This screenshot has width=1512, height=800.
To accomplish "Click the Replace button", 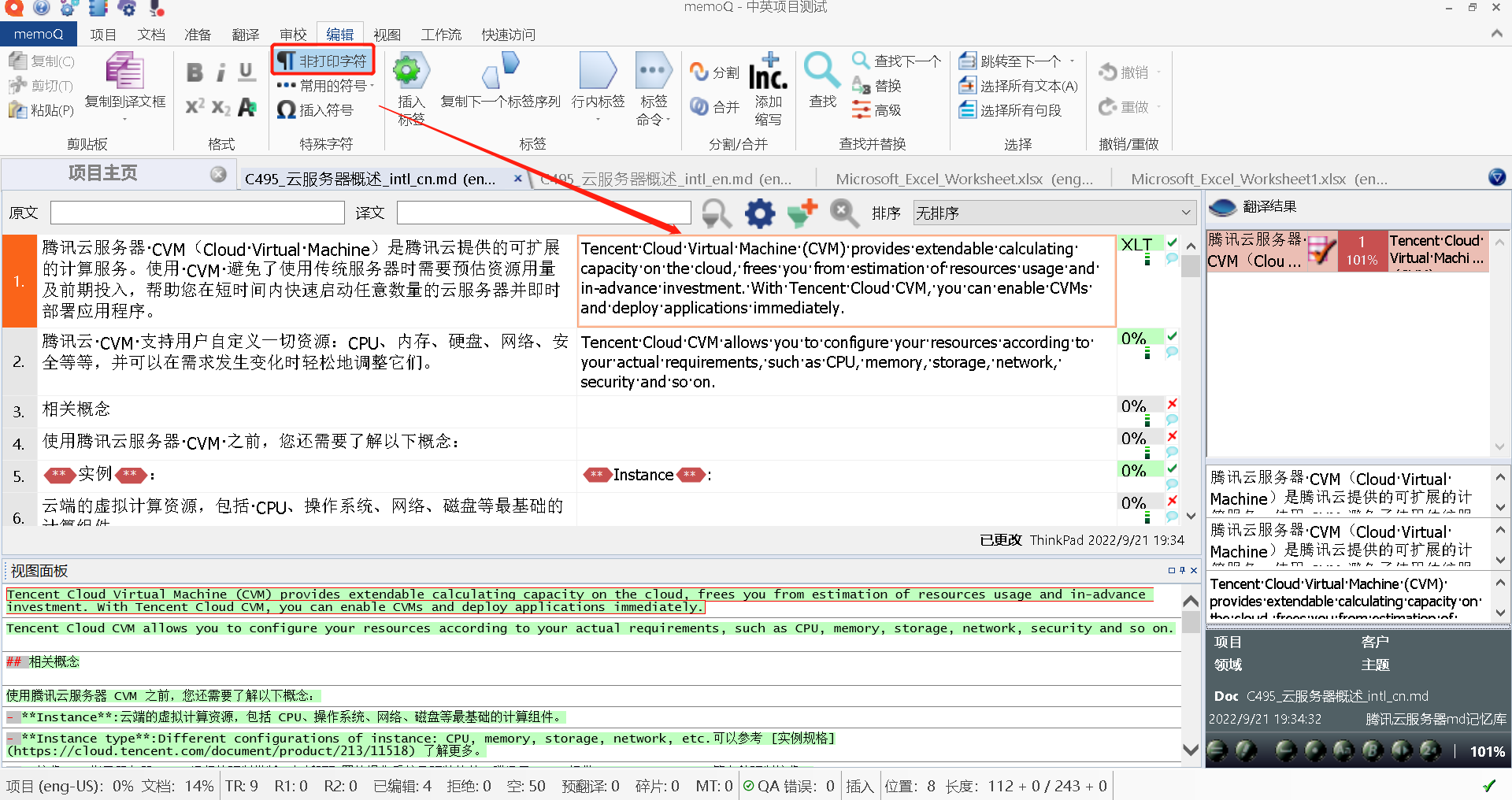I will [876, 85].
